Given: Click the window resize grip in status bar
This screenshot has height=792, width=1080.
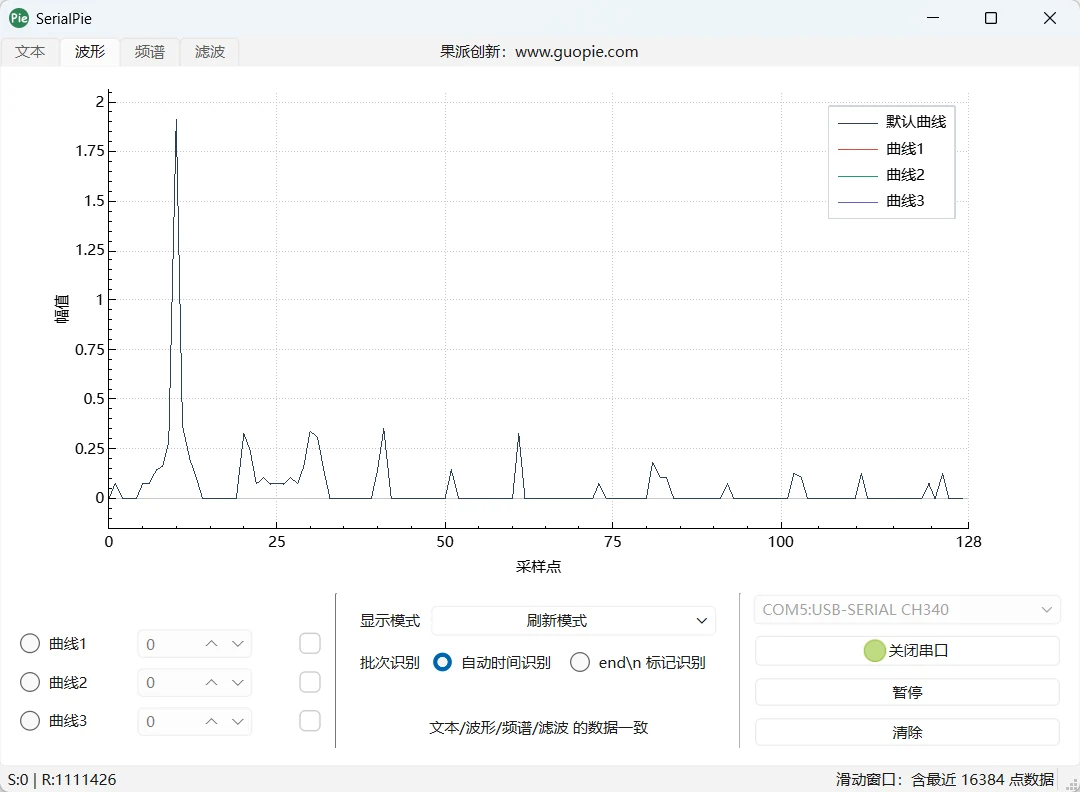Looking at the screenshot, I should tap(1071, 784).
